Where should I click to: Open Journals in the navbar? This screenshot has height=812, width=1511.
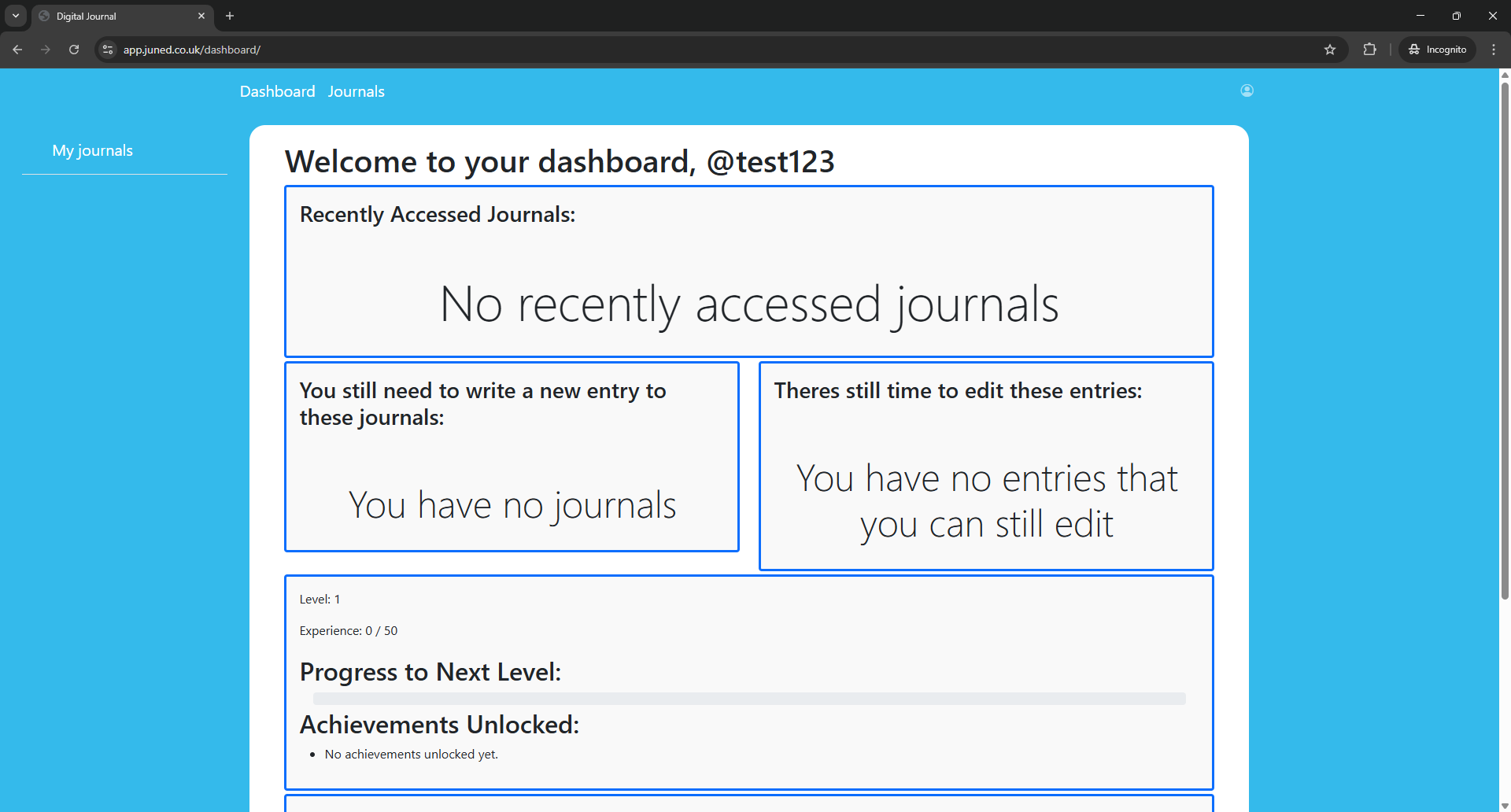click(x=357, y=91)
